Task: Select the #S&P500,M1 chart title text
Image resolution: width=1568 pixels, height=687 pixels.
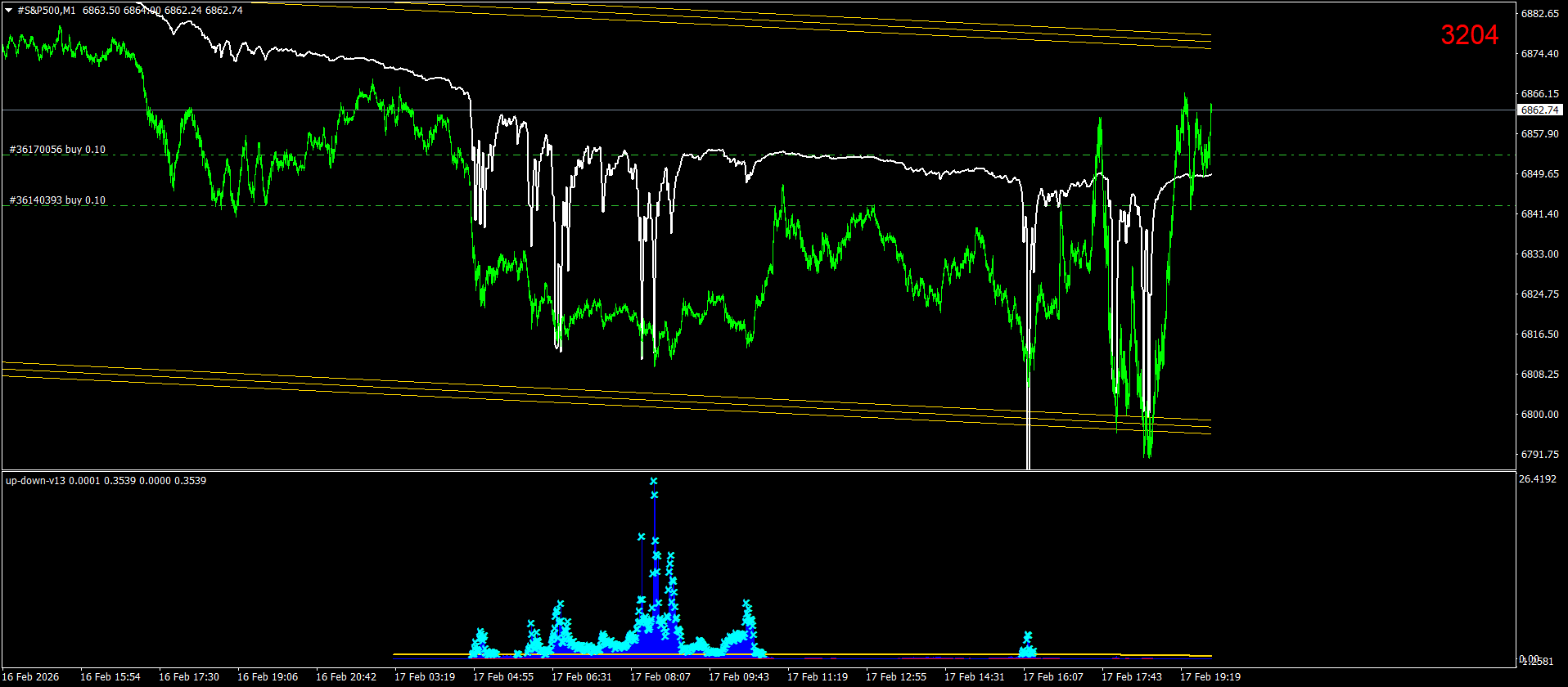Action: (47, 11)
